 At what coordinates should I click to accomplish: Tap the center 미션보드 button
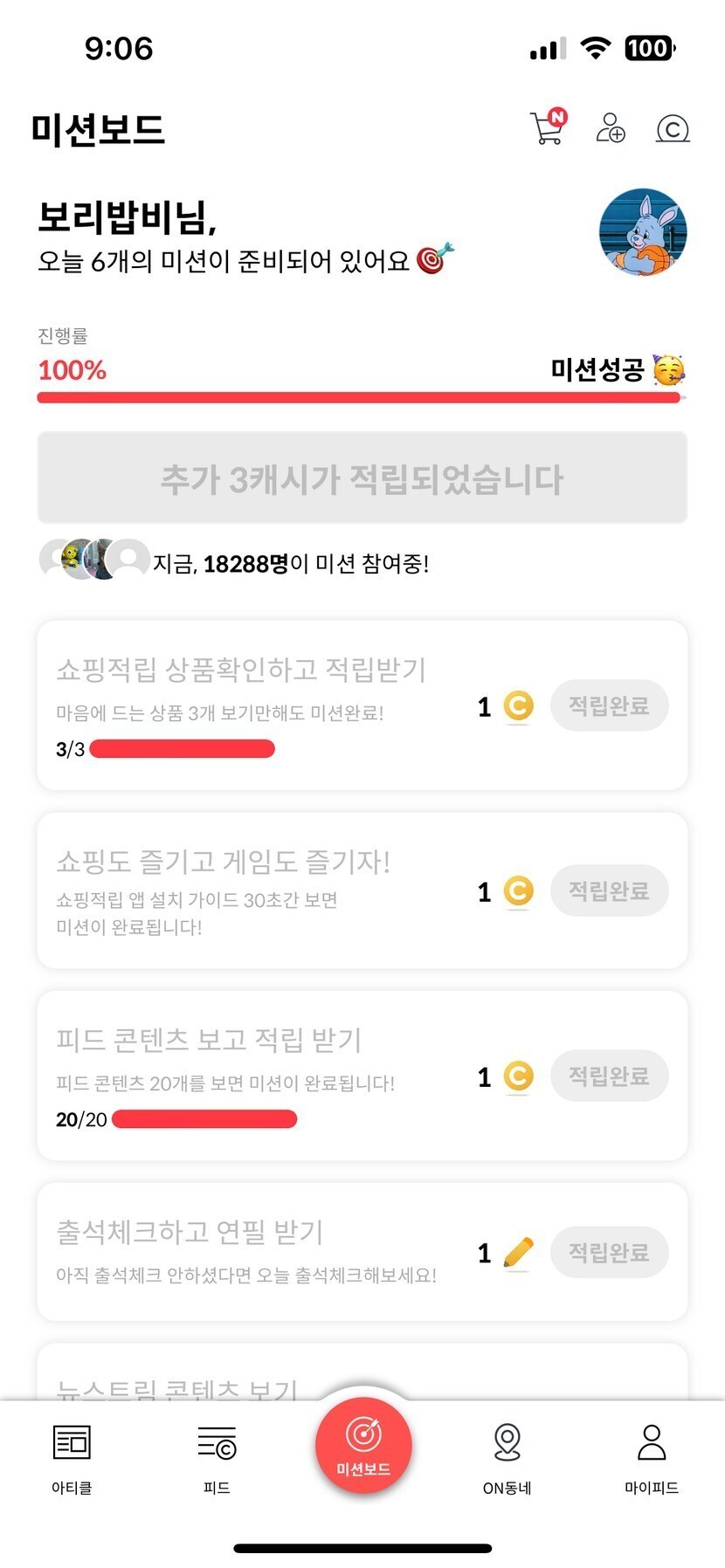363,1445
